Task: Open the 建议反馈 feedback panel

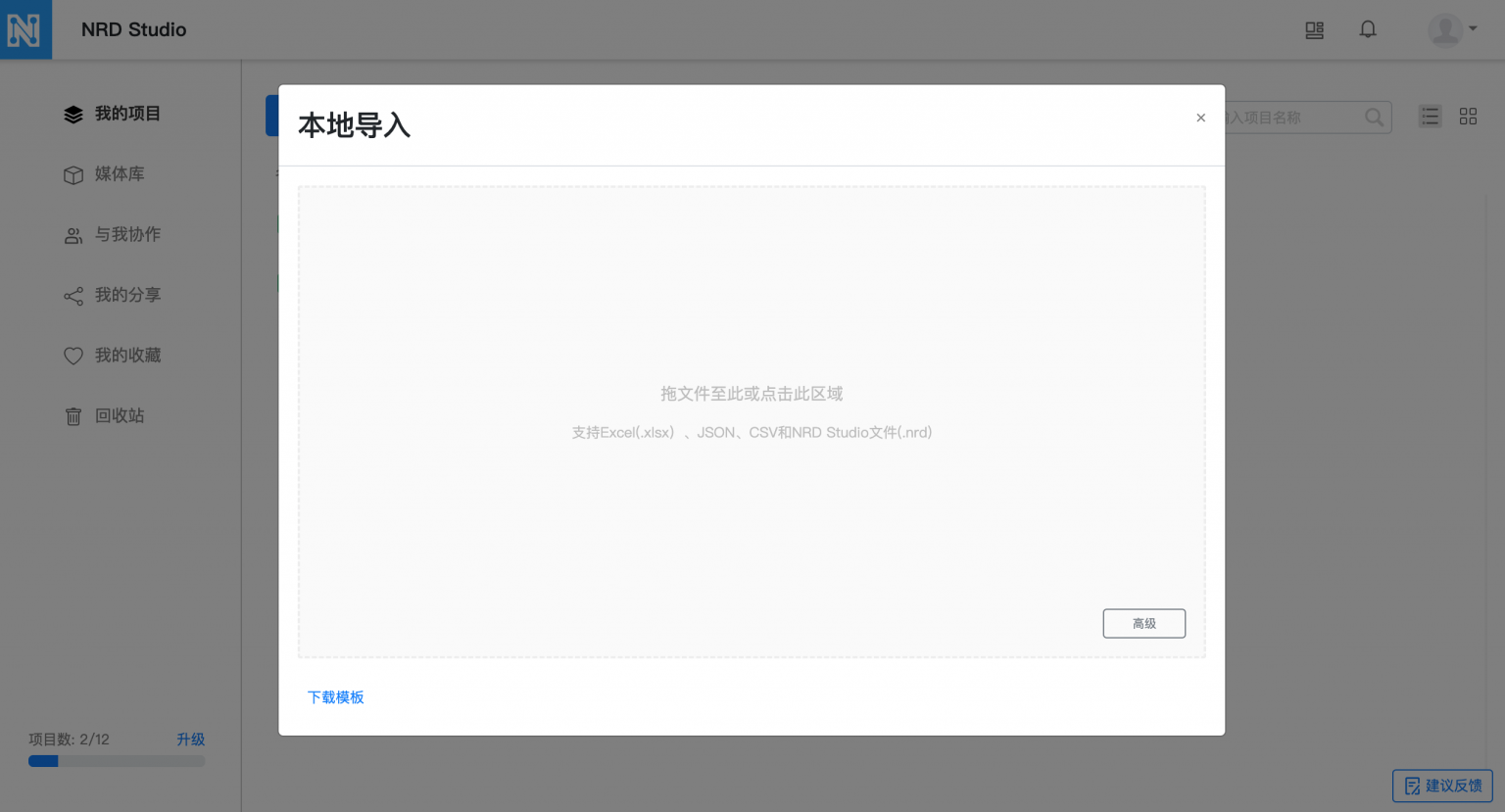Action: [1442, 786]
